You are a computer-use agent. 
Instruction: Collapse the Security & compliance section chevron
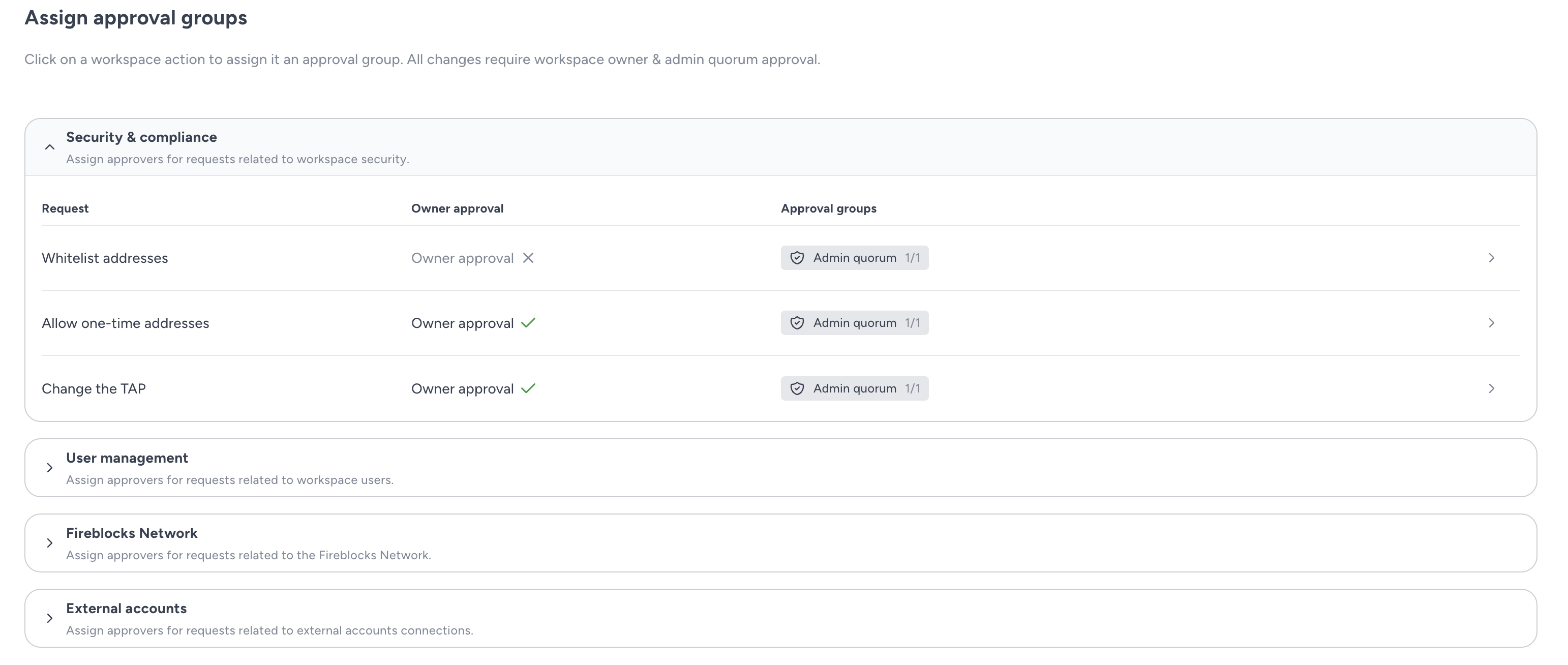[x=50, y=147]
